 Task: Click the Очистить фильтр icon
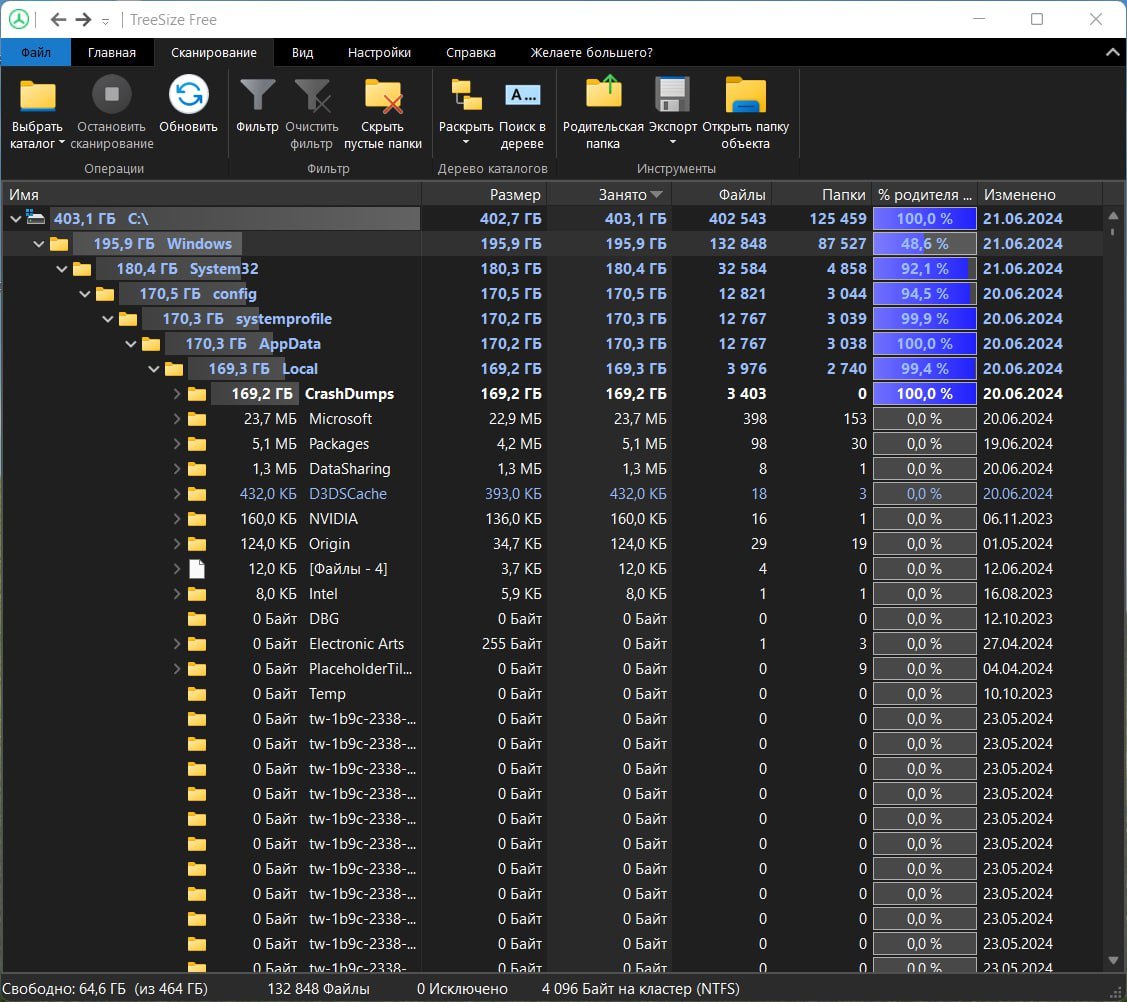(312, 95)
